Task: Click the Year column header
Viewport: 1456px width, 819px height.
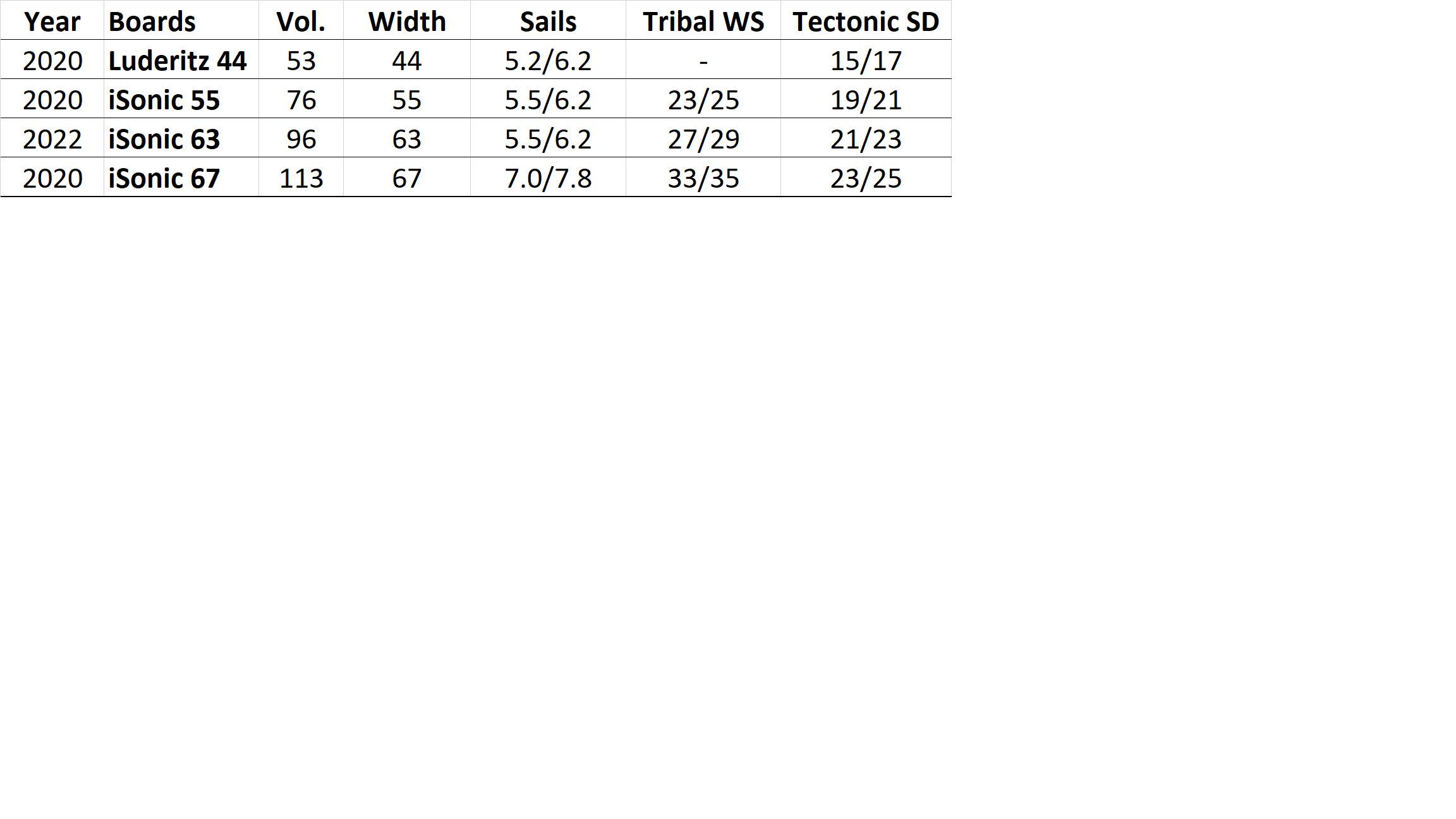Action: tap(52, 21)
